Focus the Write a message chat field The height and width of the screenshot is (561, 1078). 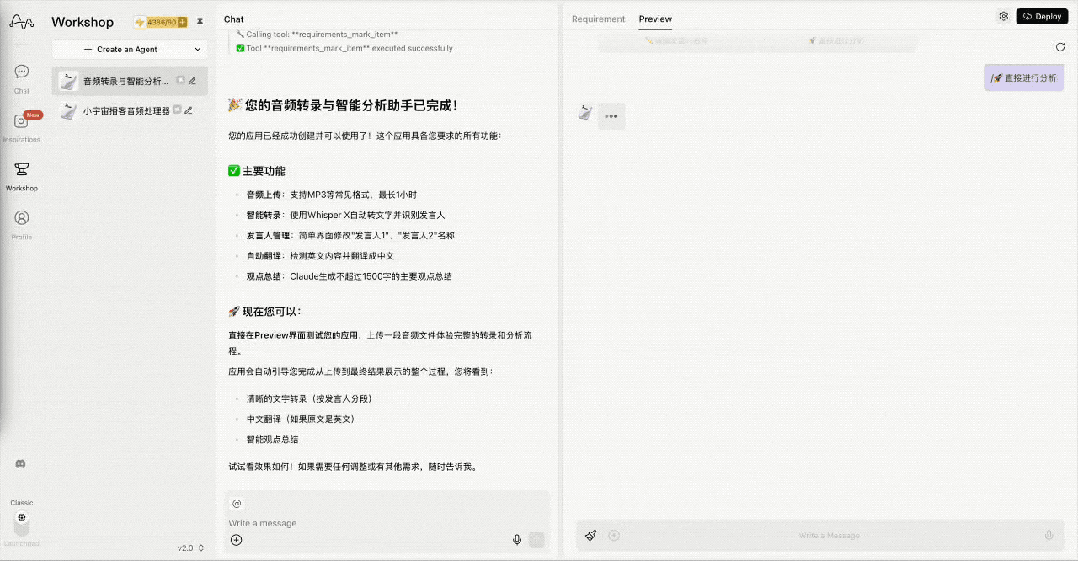387,523
